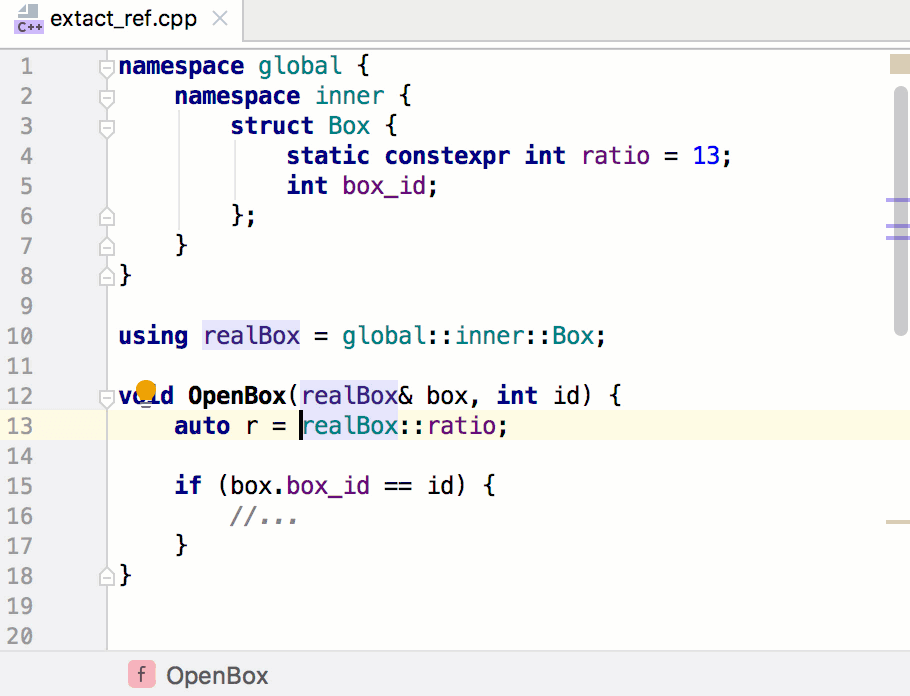
Task: Jump to the topmost purple stripe marker
Action: [897, 201]
